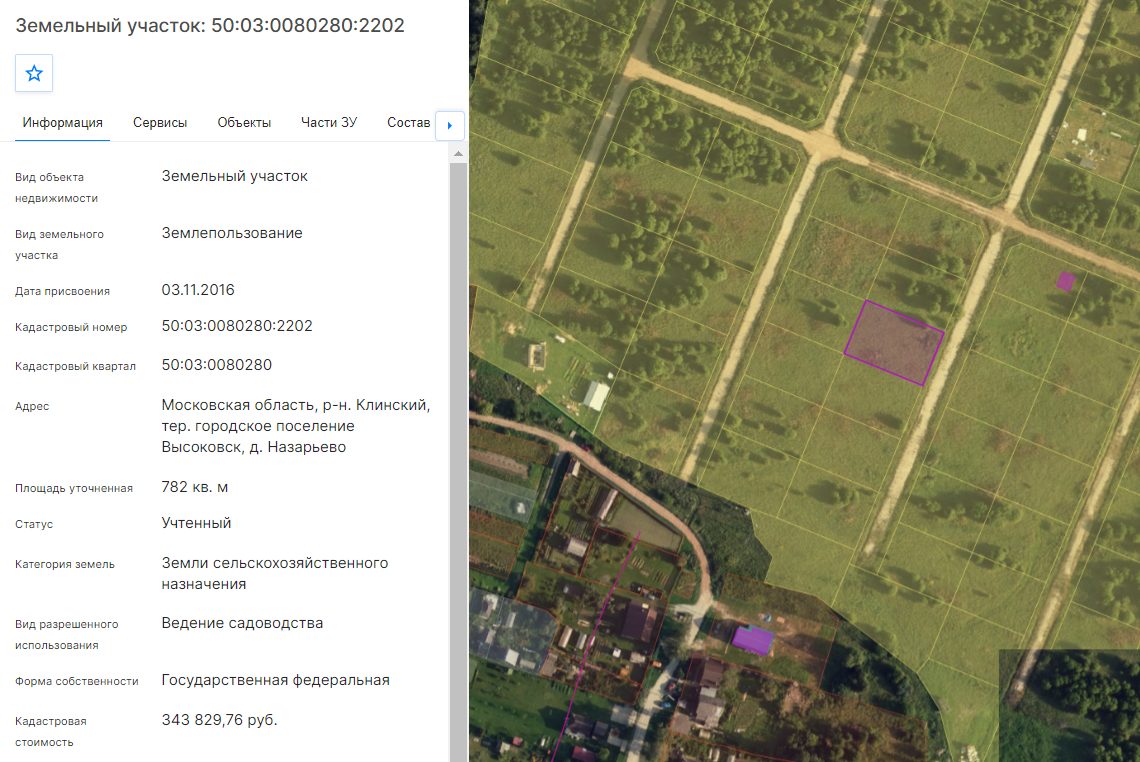Image resolution: width=1140 pixels, height=762 pixels.
Task: Click the label Вид разрешенного использования
Action: click(67, 635)
